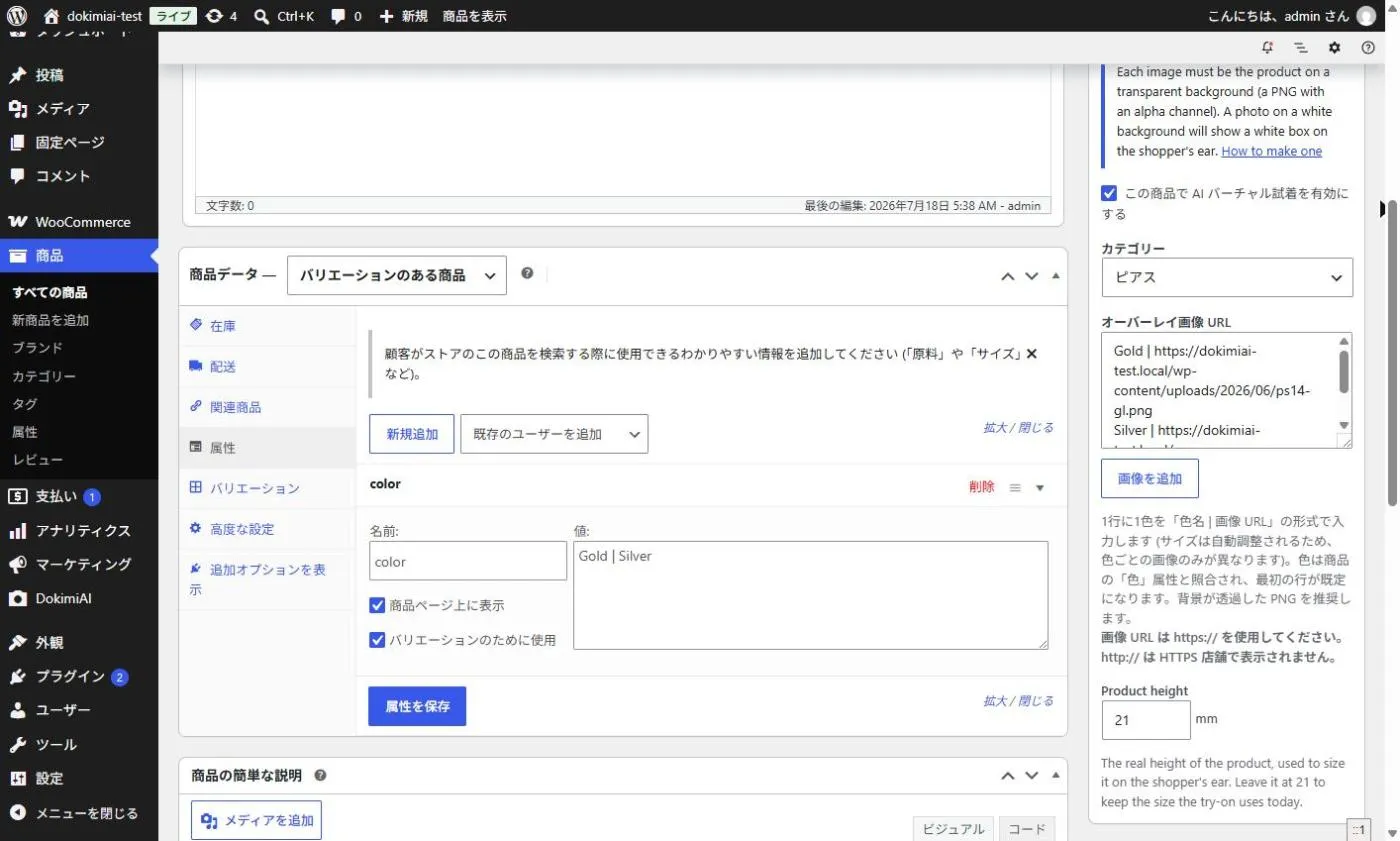Click the attribute 名前 field containing color

468,561
